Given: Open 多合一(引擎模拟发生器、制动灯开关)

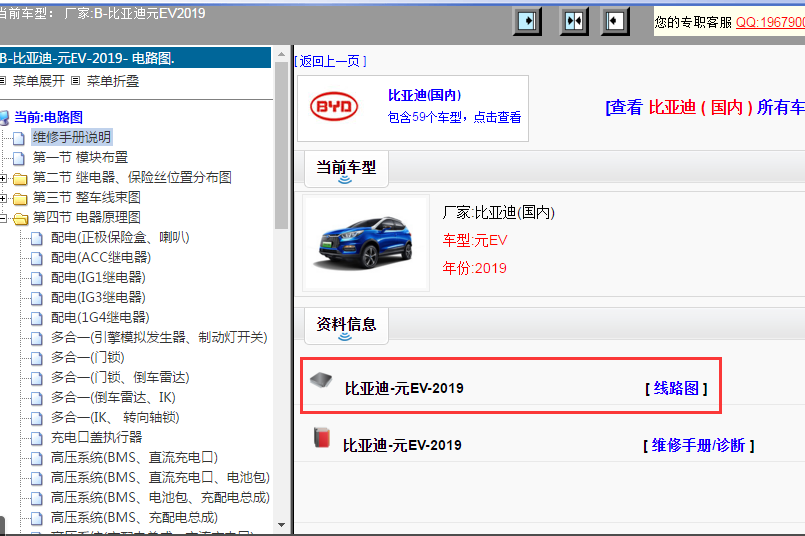Looking at the screenshot, I should [159, 337].
